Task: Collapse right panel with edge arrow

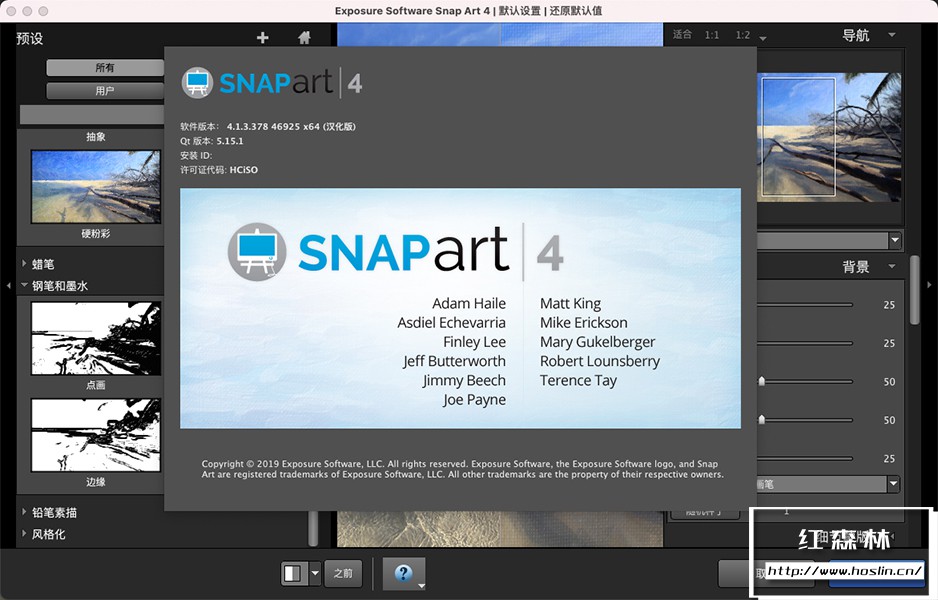Action: [930, 285]
